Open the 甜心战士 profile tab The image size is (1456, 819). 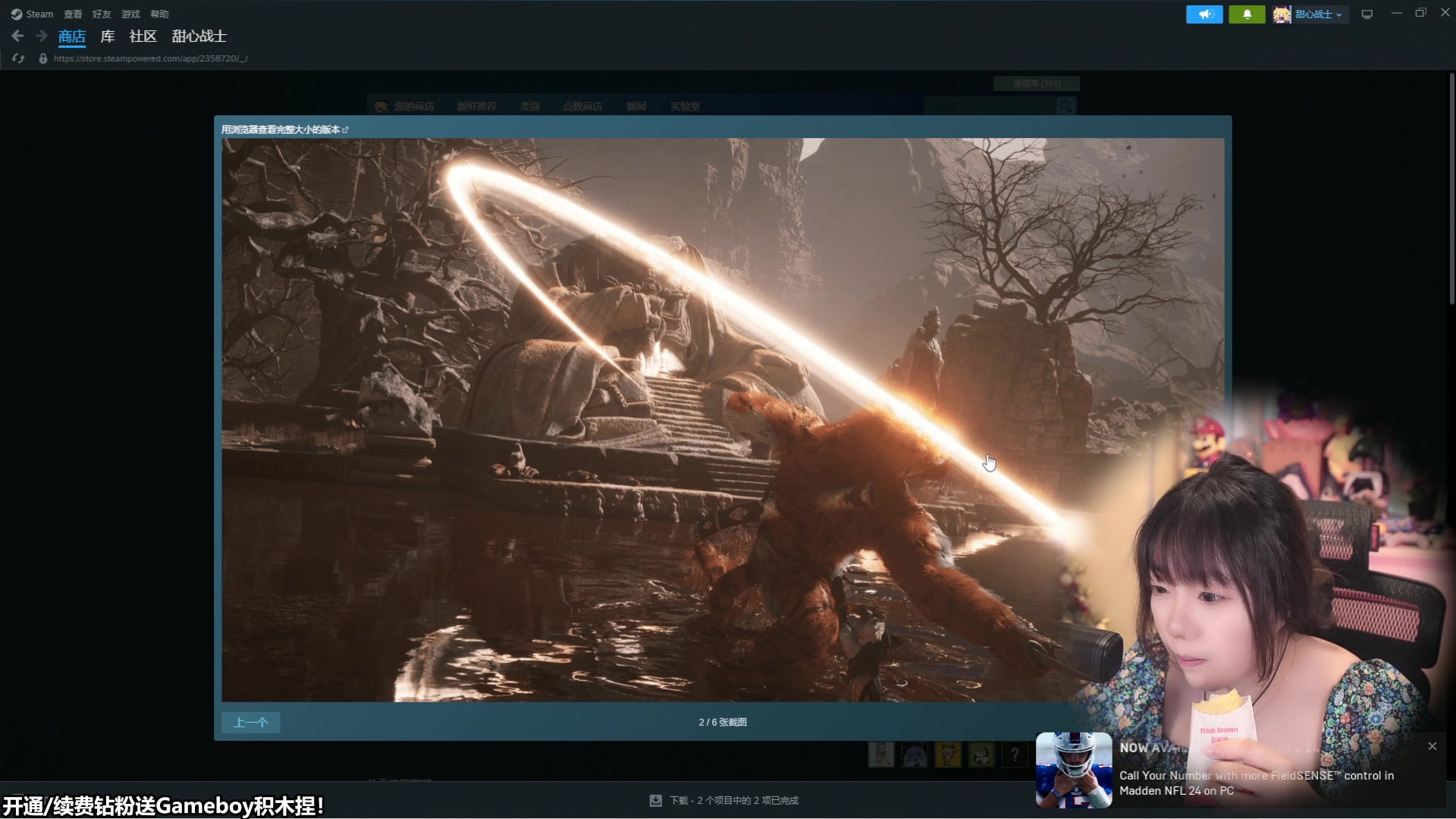tap(199, 36)
